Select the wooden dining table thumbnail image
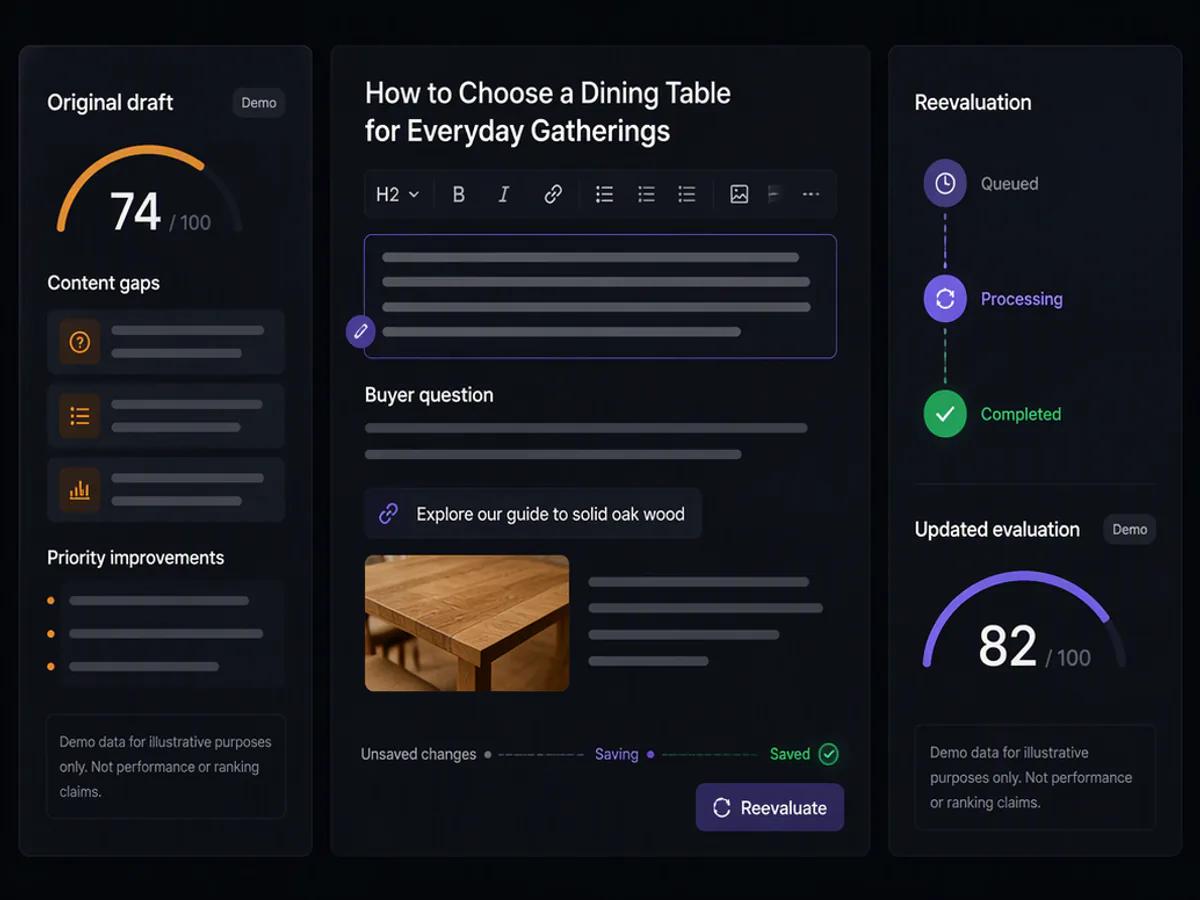This screenshot has height=900, width=1200. point(467,623)
